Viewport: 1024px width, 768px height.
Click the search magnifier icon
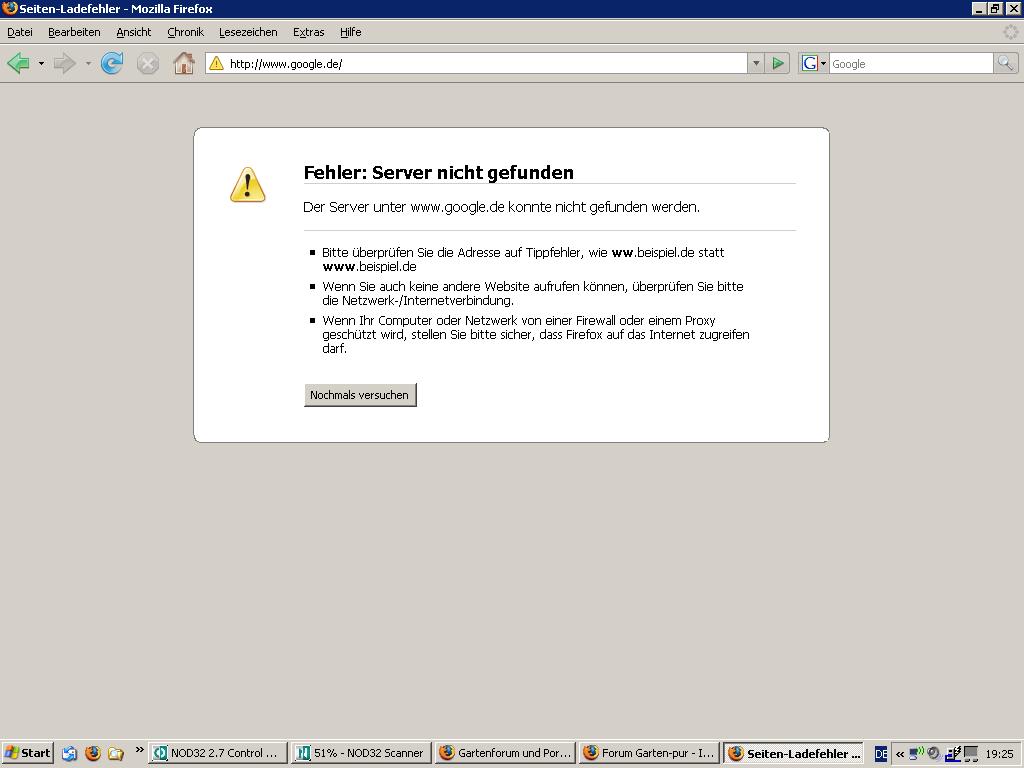tap(1004, 64)
